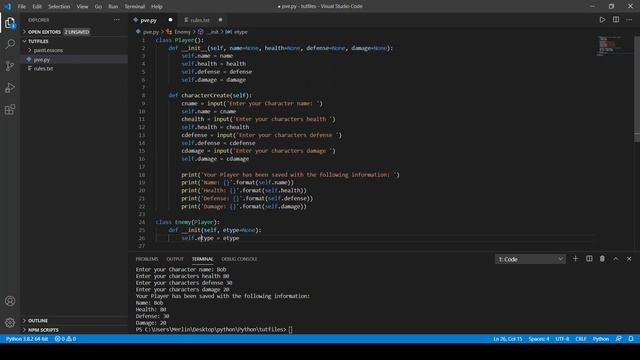The width and height of the screenshot is (640, 360).
Task: Close unsaved rules.txt tab via dot
Action: tap(220, 20)
